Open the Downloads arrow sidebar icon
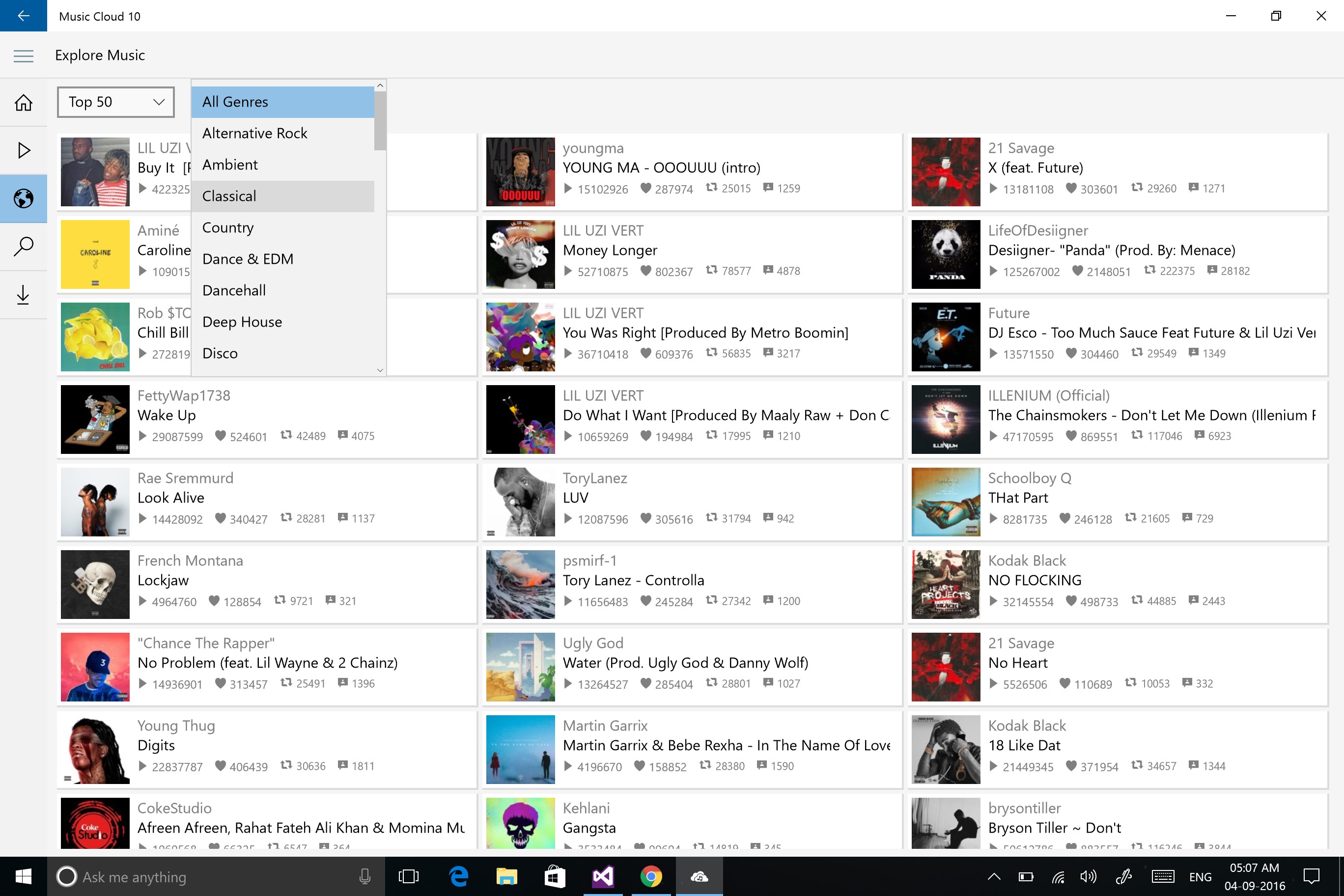Screen dimensions: 1344x896 (24, 295)
